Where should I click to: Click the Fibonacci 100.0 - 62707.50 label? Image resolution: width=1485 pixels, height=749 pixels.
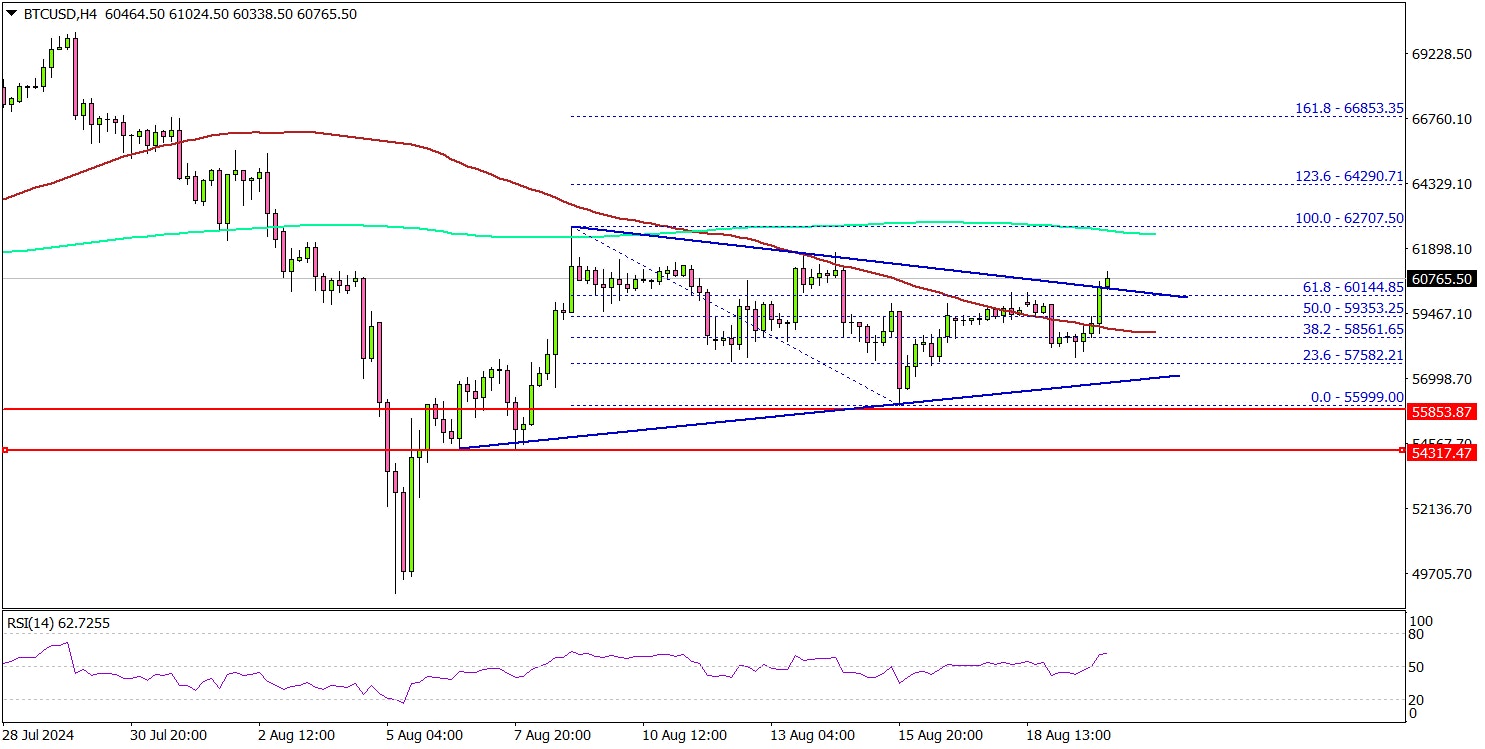click(x=1348, y=218)
